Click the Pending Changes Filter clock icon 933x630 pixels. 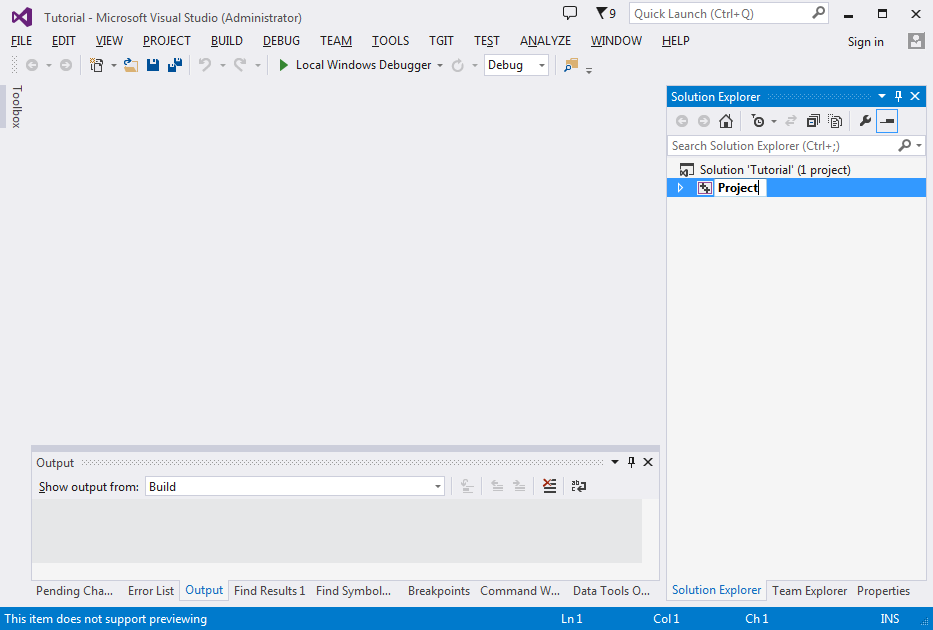pyautogui.click(x=757, y=121)
